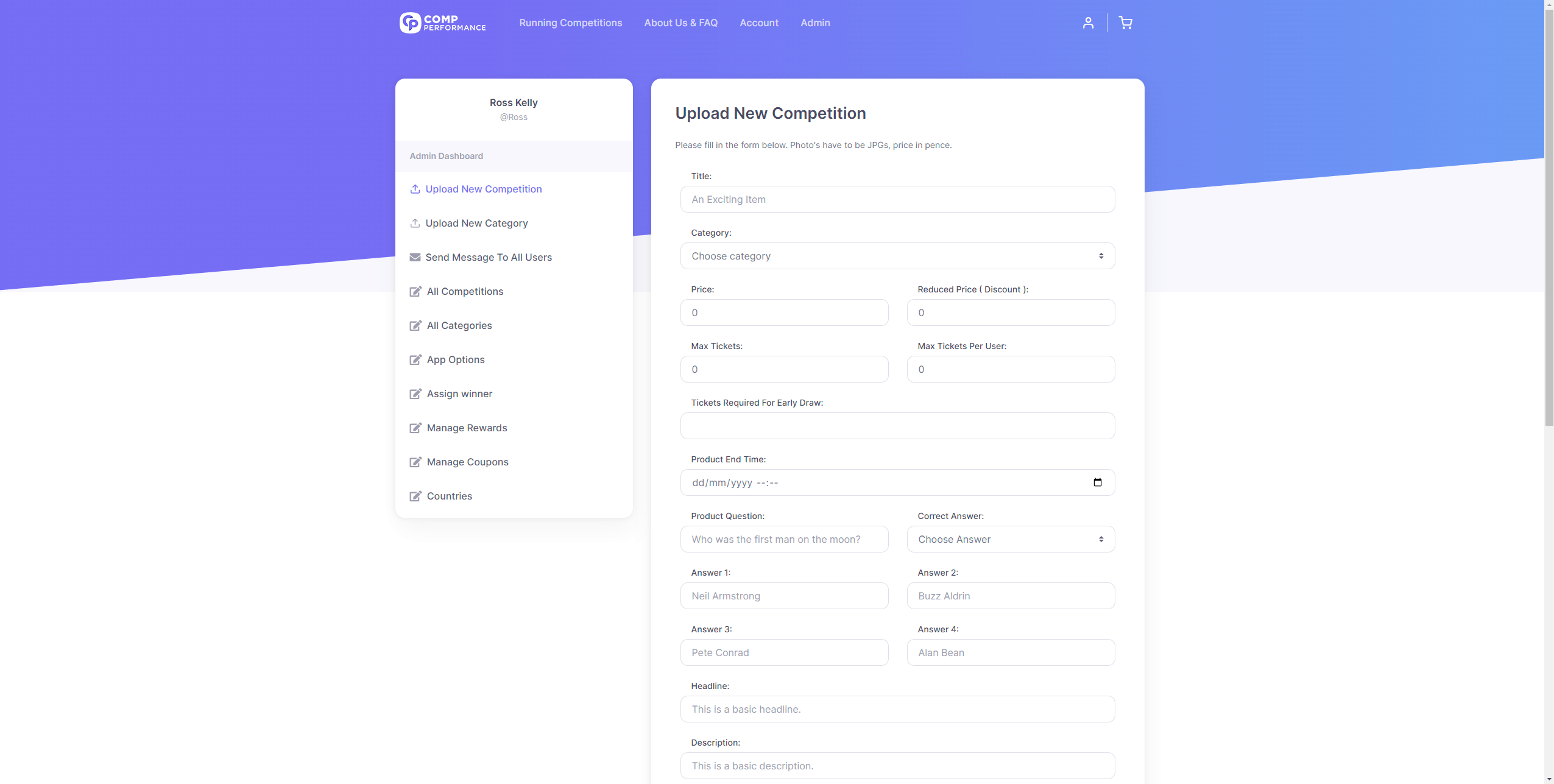
Task: Click the upload icon beside Upload New Competition
Action: click(415, 189)
